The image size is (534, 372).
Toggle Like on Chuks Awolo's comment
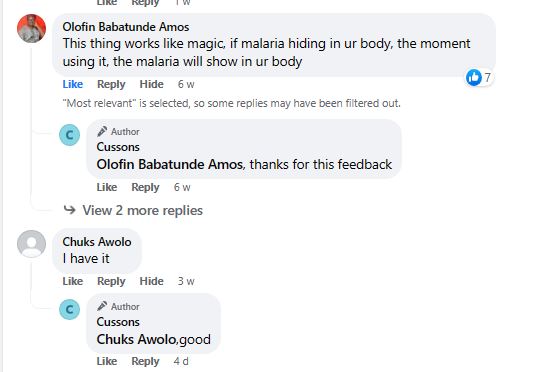pyautogui.click(x=73, y=281)
